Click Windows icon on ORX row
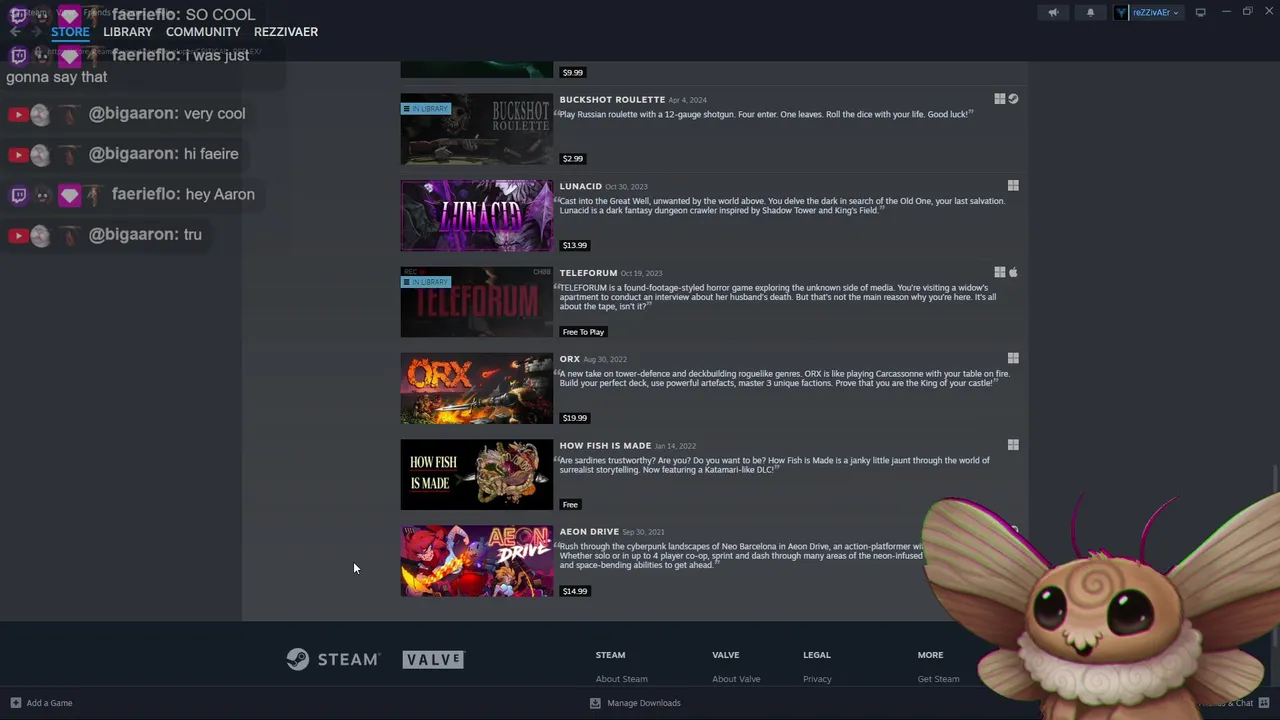This screenshot has height=720, width=1280. point(1013,358)
